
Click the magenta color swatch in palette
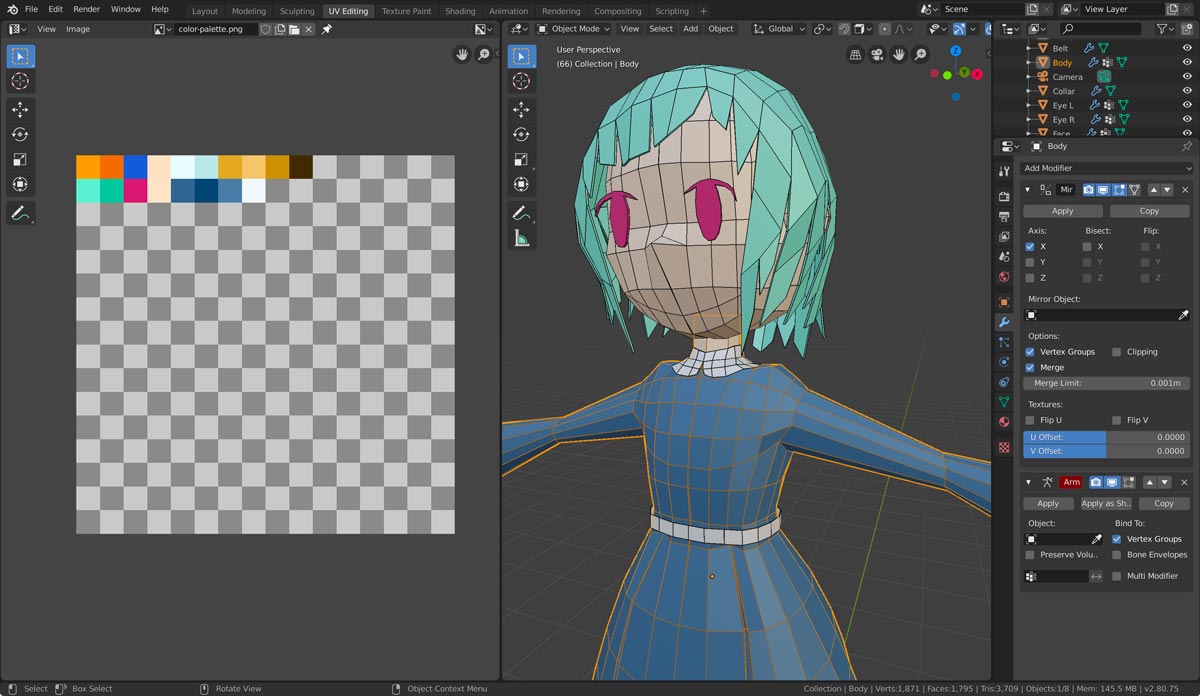pyautogui.click(x=135, y=190)
